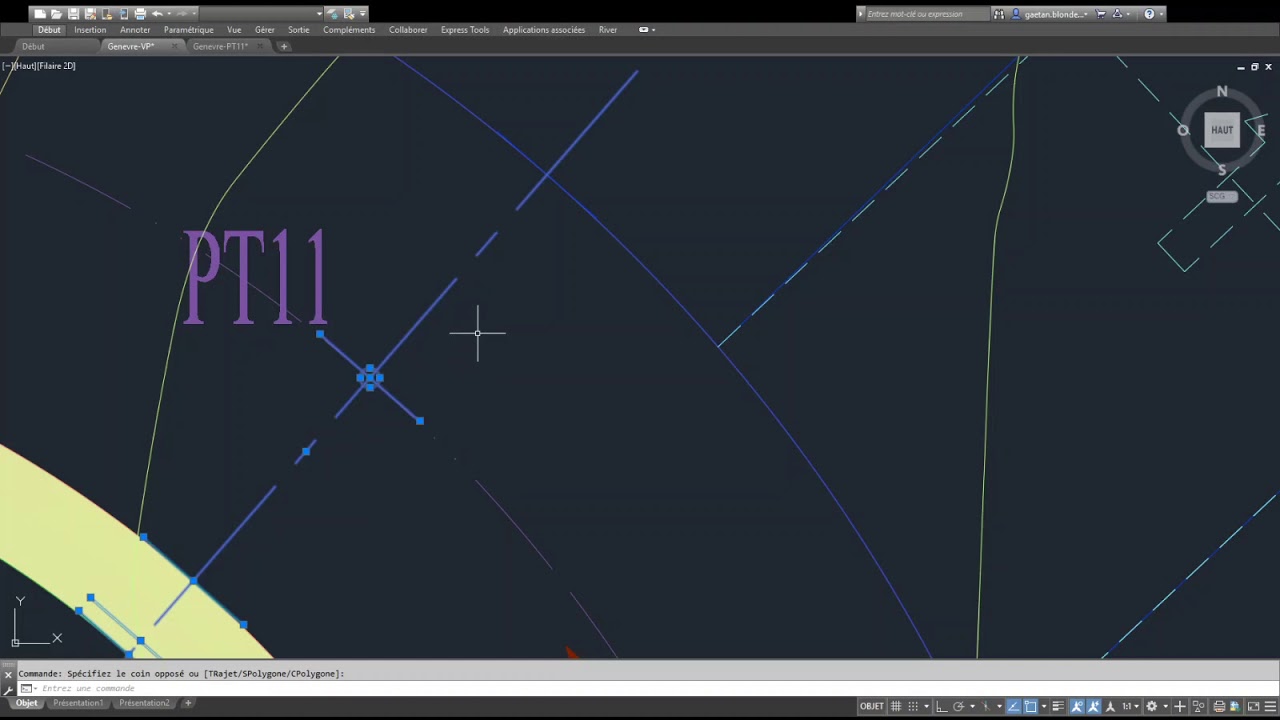
Task: Switch to the Geneve-PT11* drawing tab
Action: [220, 47]
